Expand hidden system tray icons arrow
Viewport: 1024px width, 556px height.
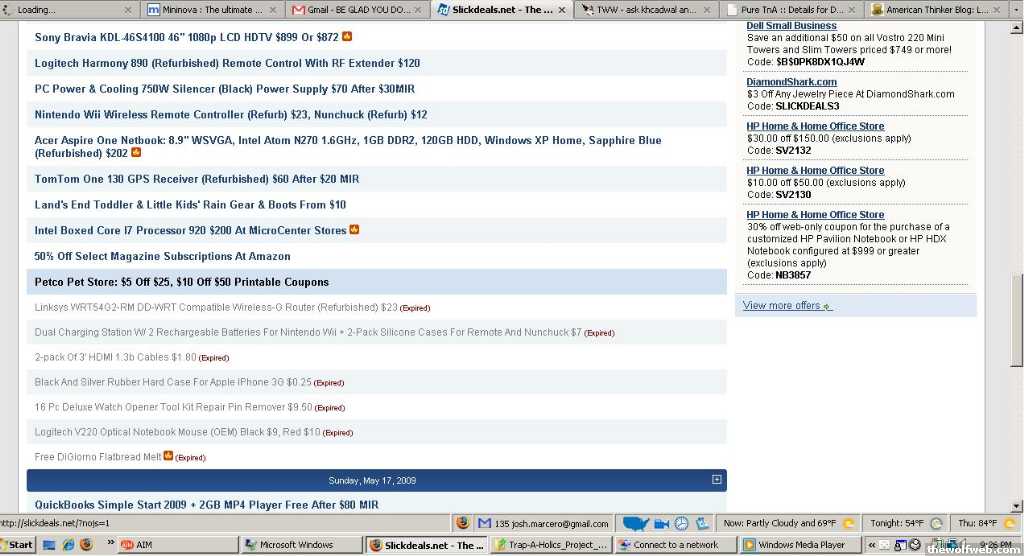[872, 544]
